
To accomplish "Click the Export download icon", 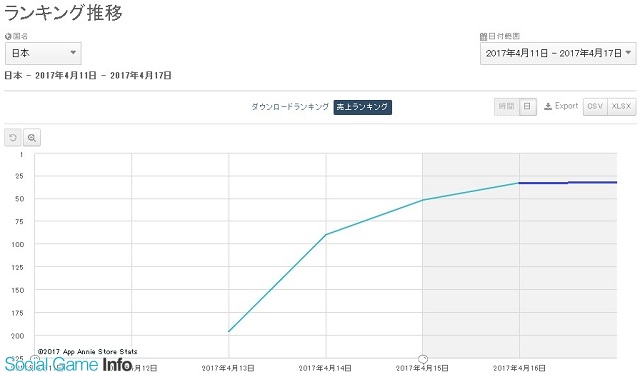I will click(x=548, y=106).
